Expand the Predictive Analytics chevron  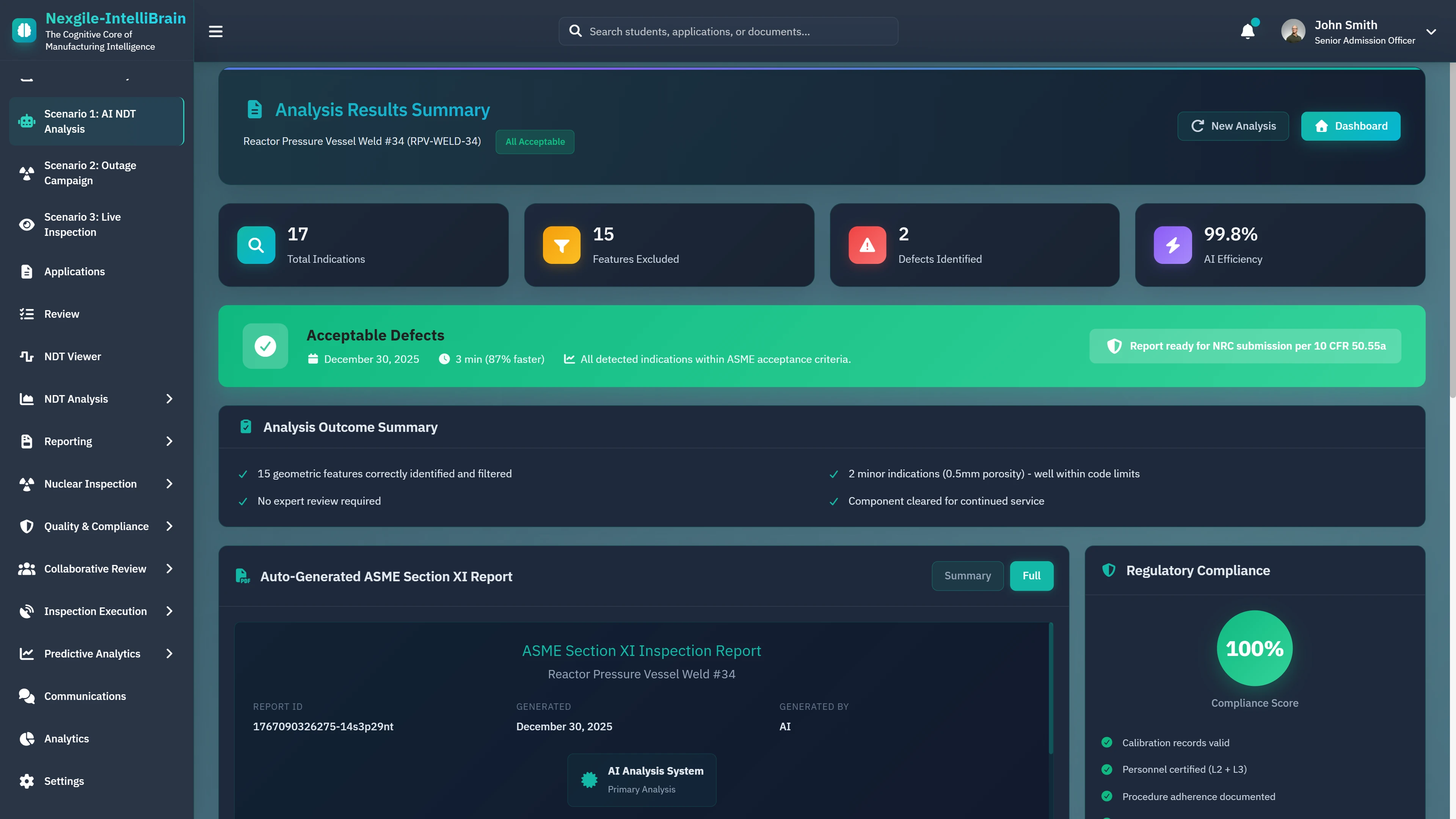click(x=169, y=653)
